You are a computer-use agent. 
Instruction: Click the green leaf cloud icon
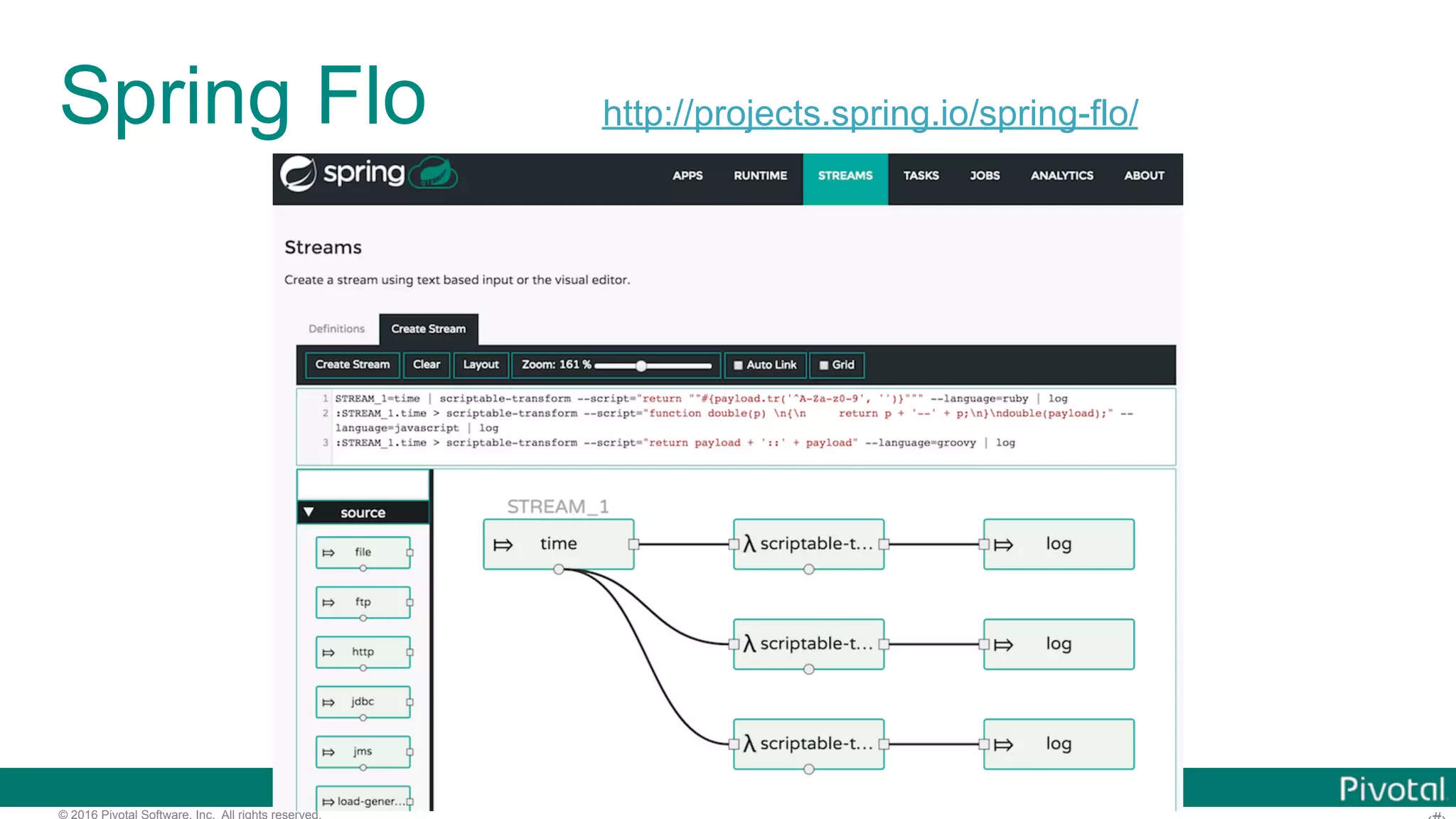coord(434,173)
